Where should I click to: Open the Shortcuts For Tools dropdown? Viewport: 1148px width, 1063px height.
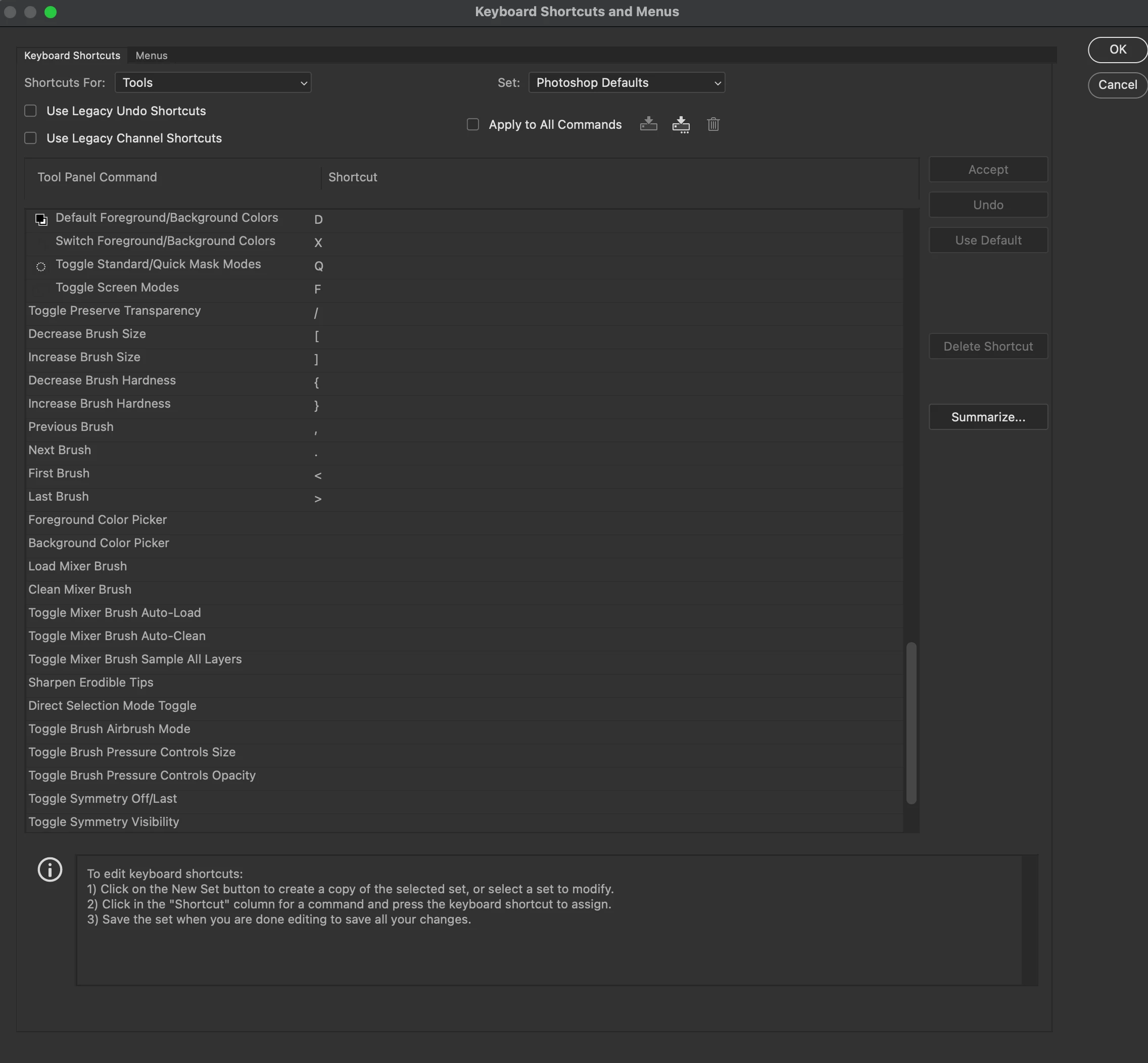coord(213,83)
